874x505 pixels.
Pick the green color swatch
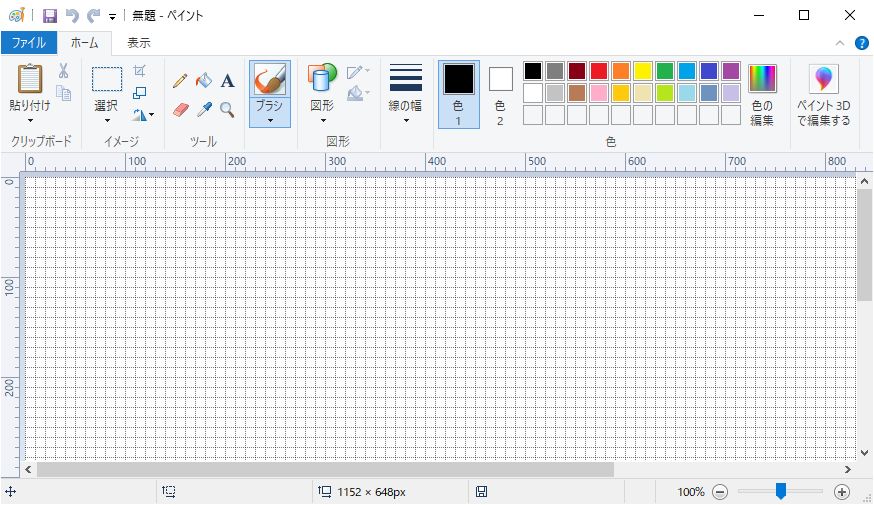click(665, 71)
